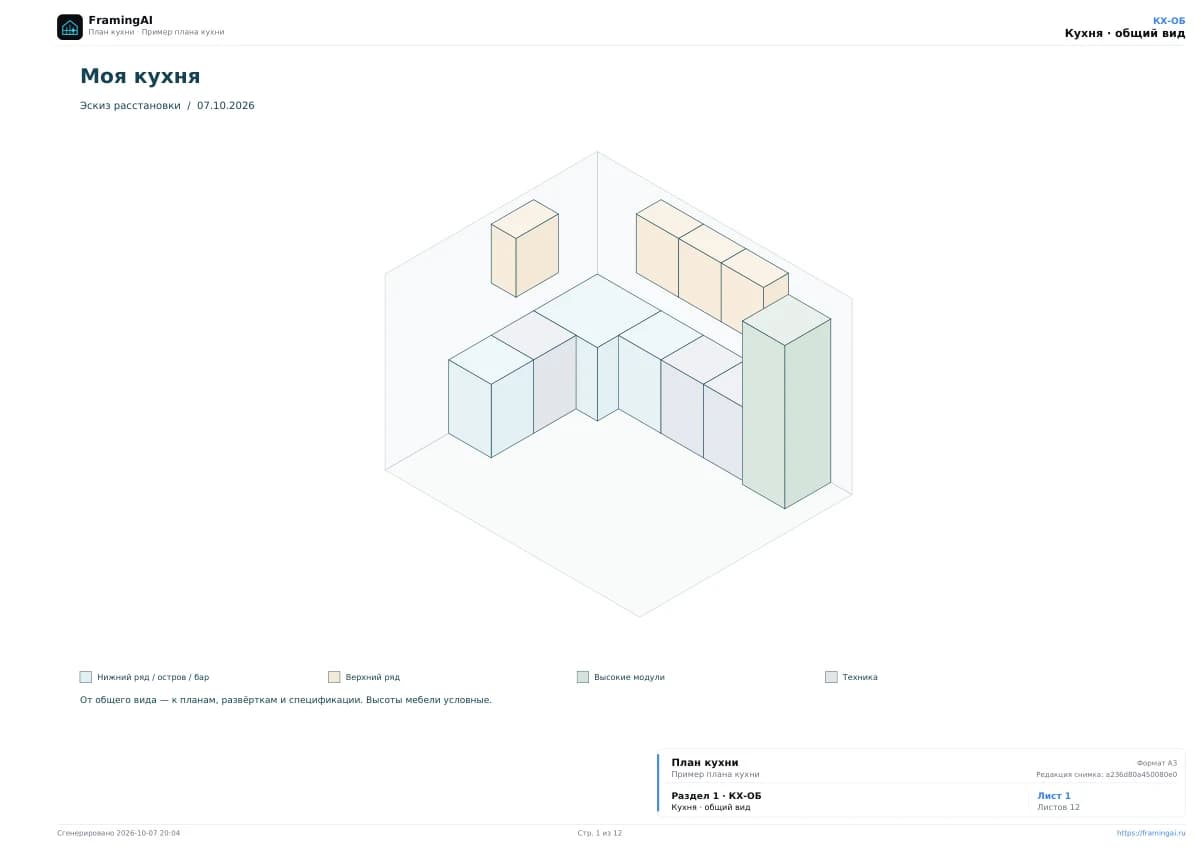Click the «Моя кухня» heading
The width and height of the screenshot is (1200, 849).
tap(140, 76)
